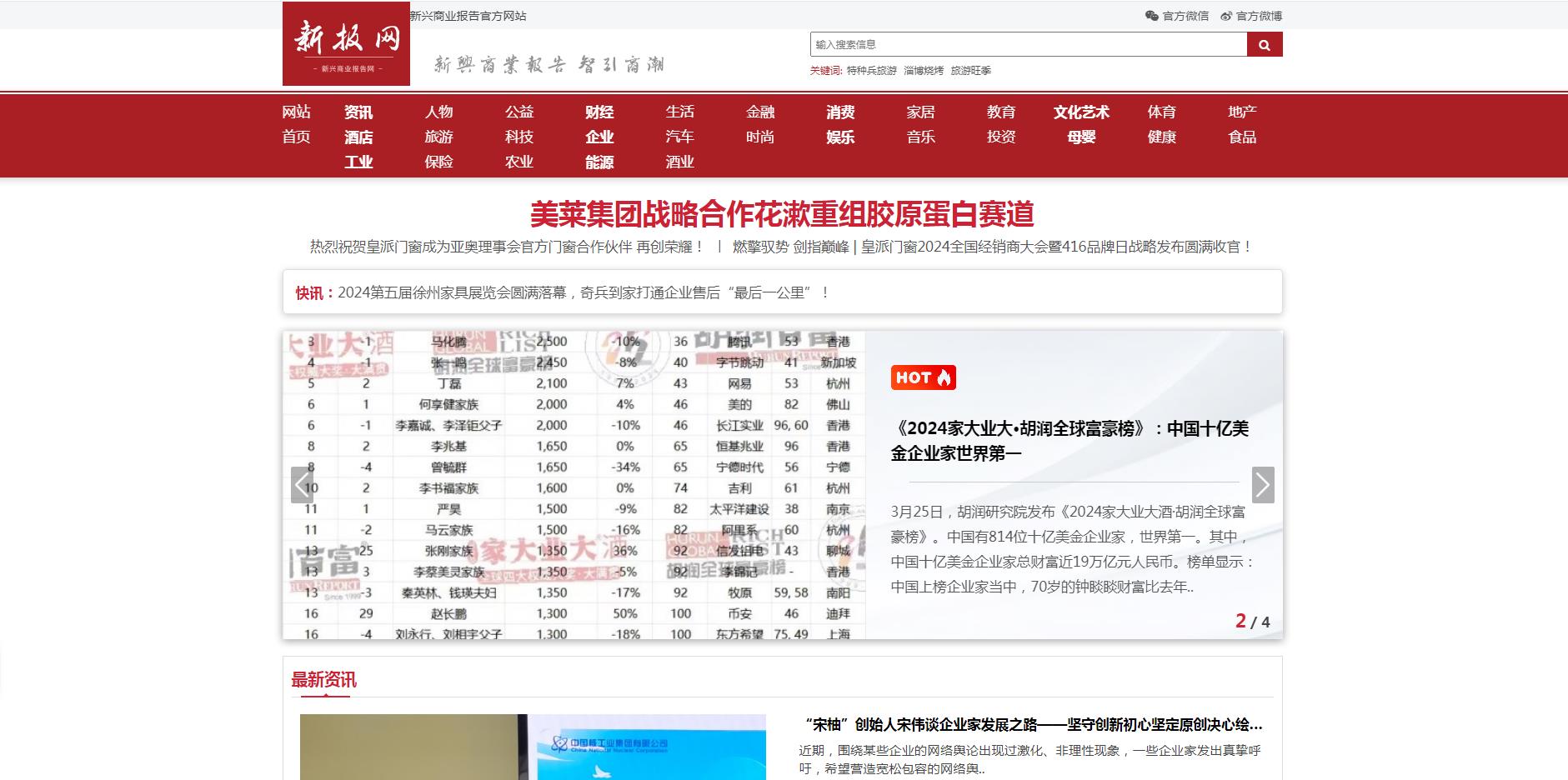Click summary text 近期，围绕某些企业
Screen dimensions: 1568x780
coord(1030,759)
